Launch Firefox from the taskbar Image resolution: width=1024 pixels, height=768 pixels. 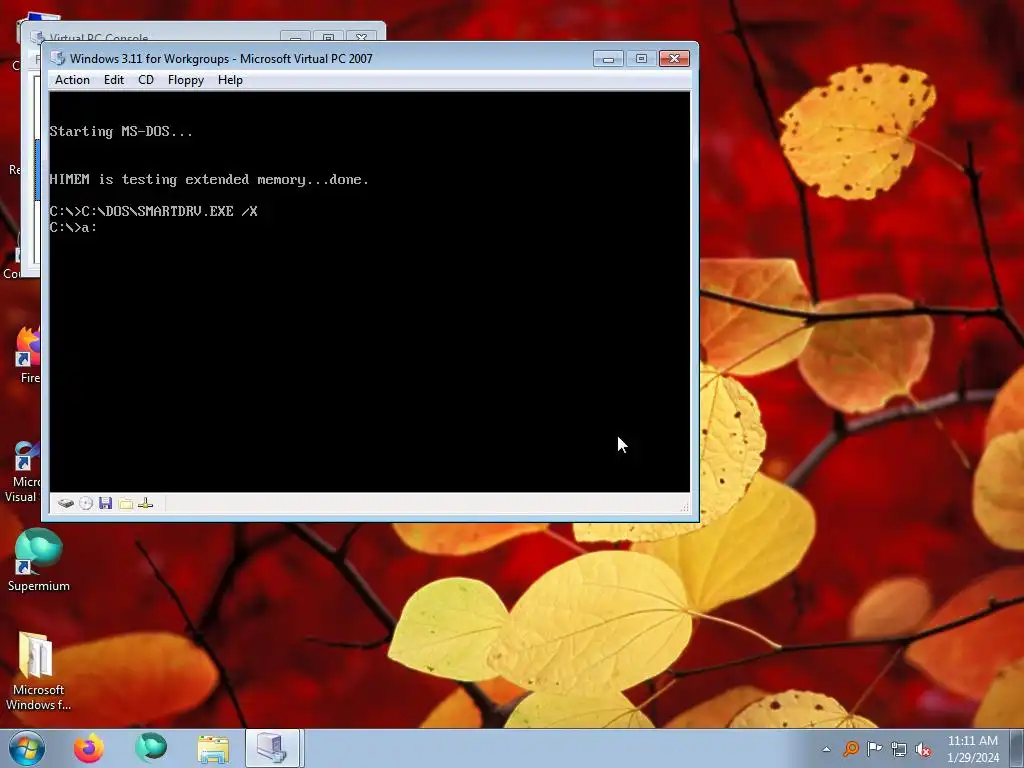(89, 748)
